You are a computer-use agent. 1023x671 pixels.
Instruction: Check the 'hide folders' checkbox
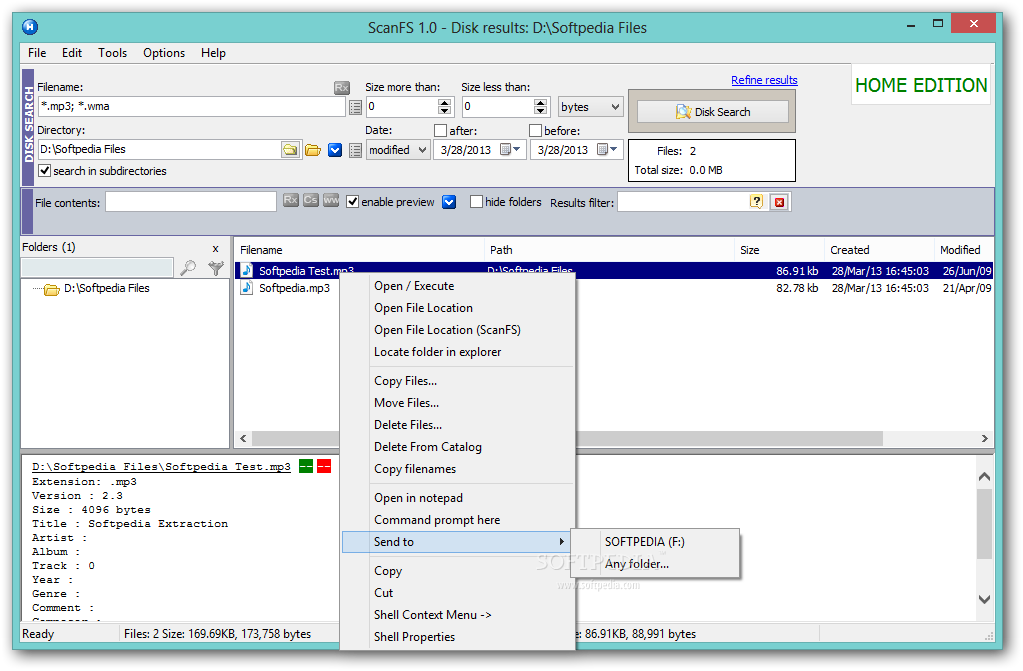476,202
